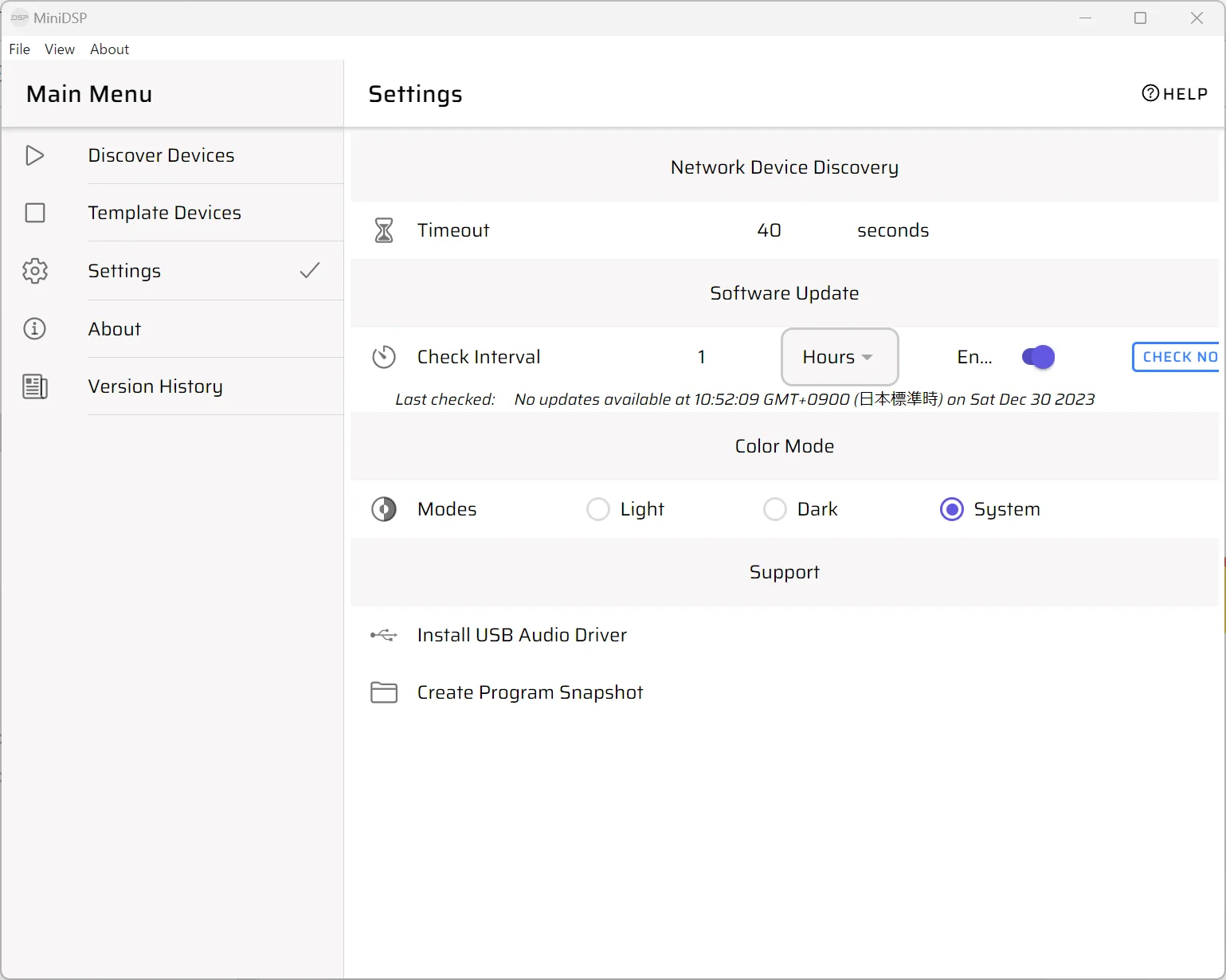
Task: Click the Version History newspaper icon
Action: click(35, 386)
